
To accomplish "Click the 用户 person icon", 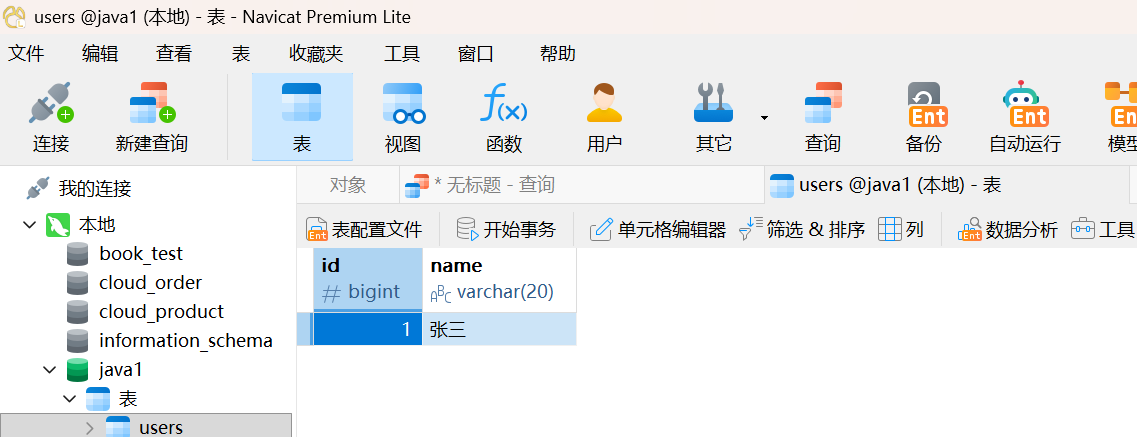I will [x=605, y=104].
